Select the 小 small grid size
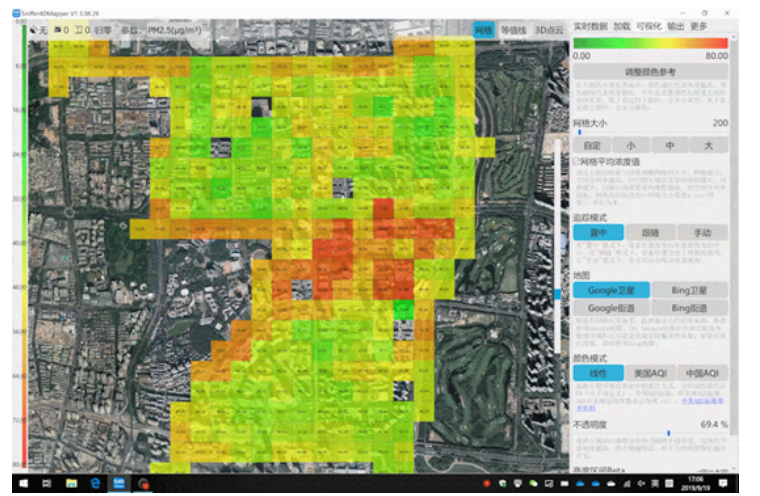This screenshot has height=496, width=760. tap(631, 145)
